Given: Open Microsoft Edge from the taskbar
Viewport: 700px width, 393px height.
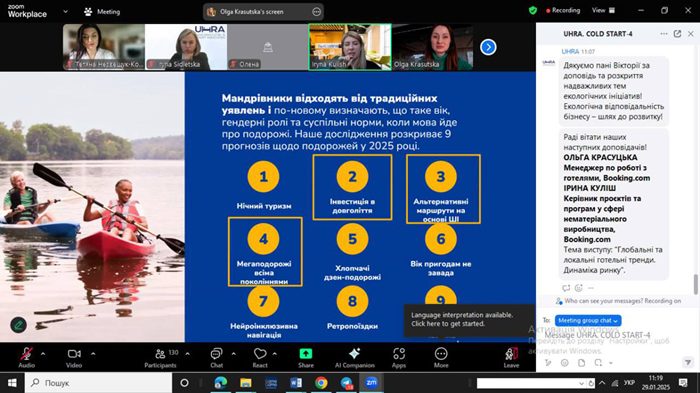Looking at the screenshot, I should coord(221,383).
